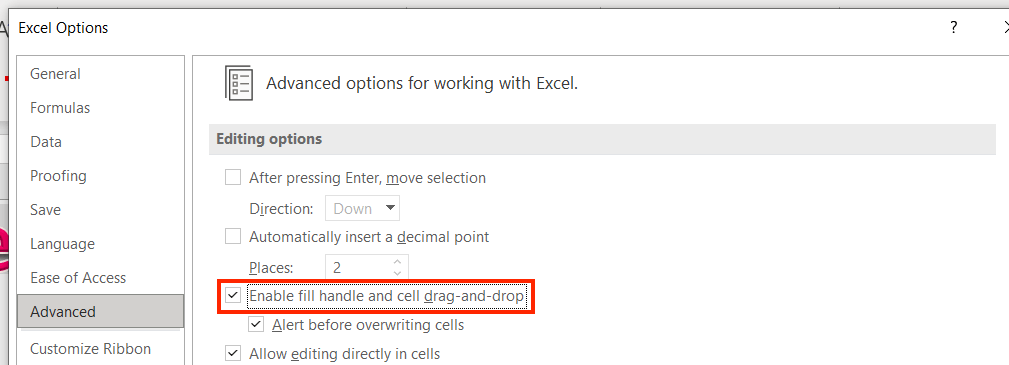Close the Excel Options dialog
The width and height of the screenshot is (1009, 365).
(1005, 28)
